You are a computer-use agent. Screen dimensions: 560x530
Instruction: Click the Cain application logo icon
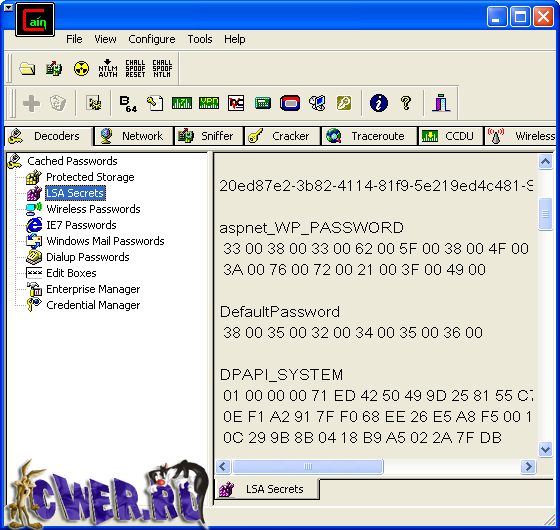(x=35, y=20)
